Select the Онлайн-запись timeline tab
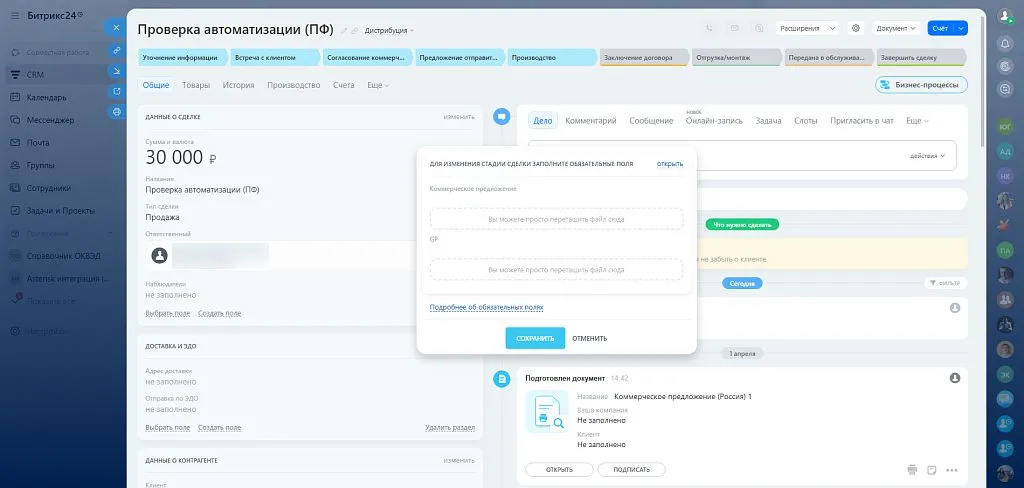 point(714,121)
